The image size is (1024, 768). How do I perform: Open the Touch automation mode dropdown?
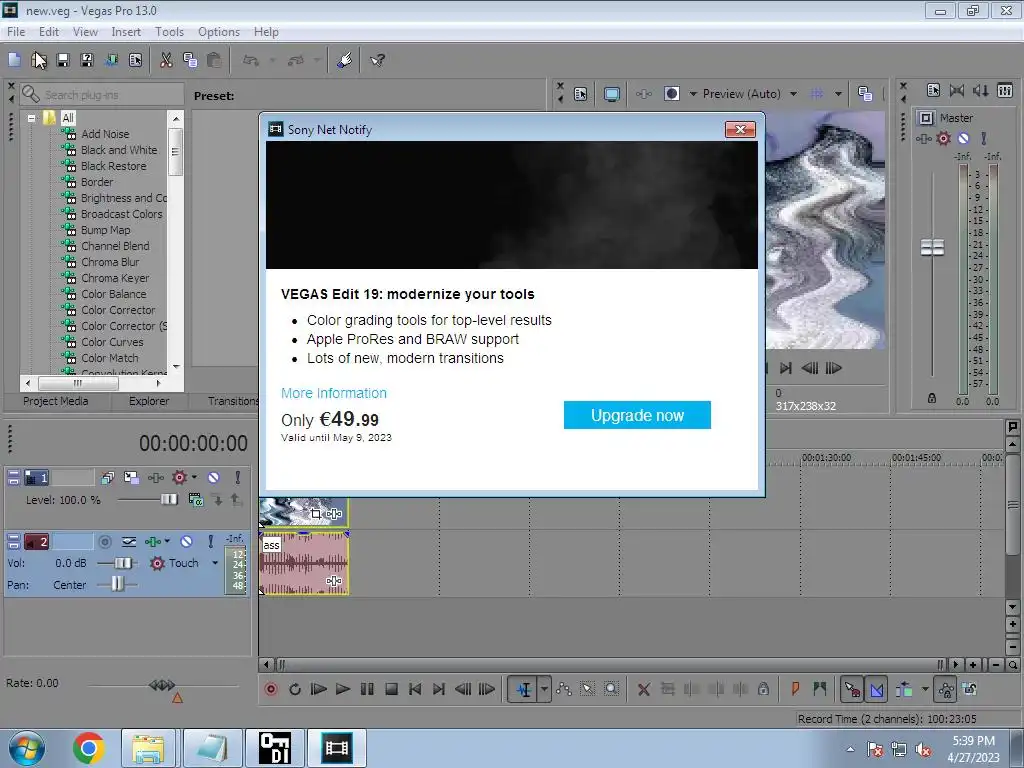tap(216, 563)
